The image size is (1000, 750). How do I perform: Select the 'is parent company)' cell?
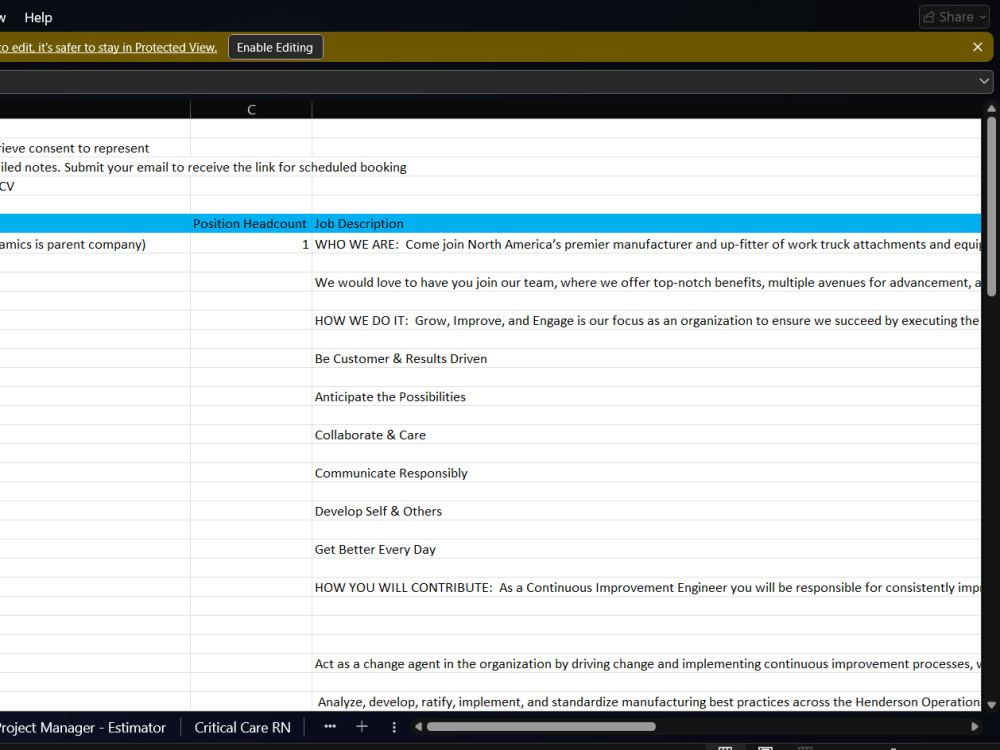point(95,244)
